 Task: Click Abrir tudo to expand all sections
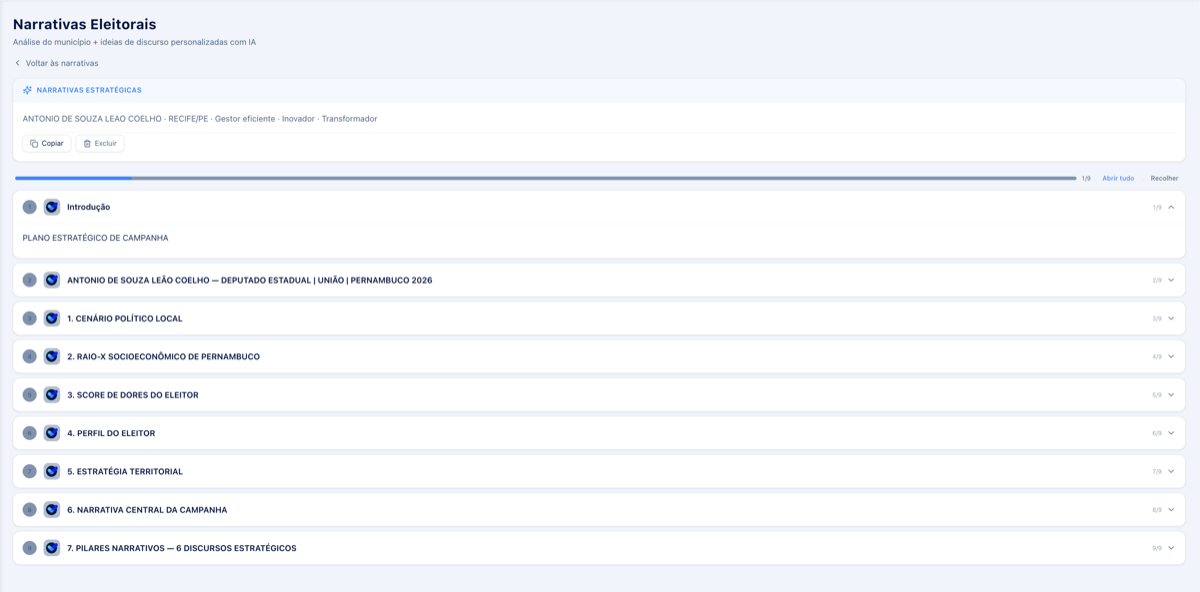[1118, 178]
